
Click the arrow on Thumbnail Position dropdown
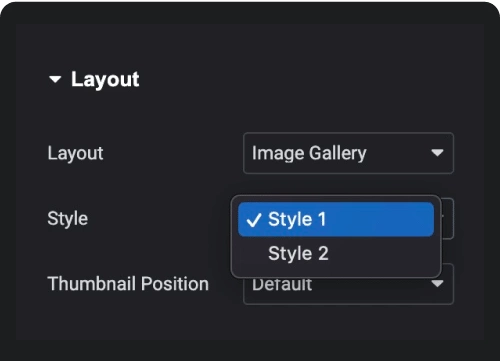click(x=437, y=284)
